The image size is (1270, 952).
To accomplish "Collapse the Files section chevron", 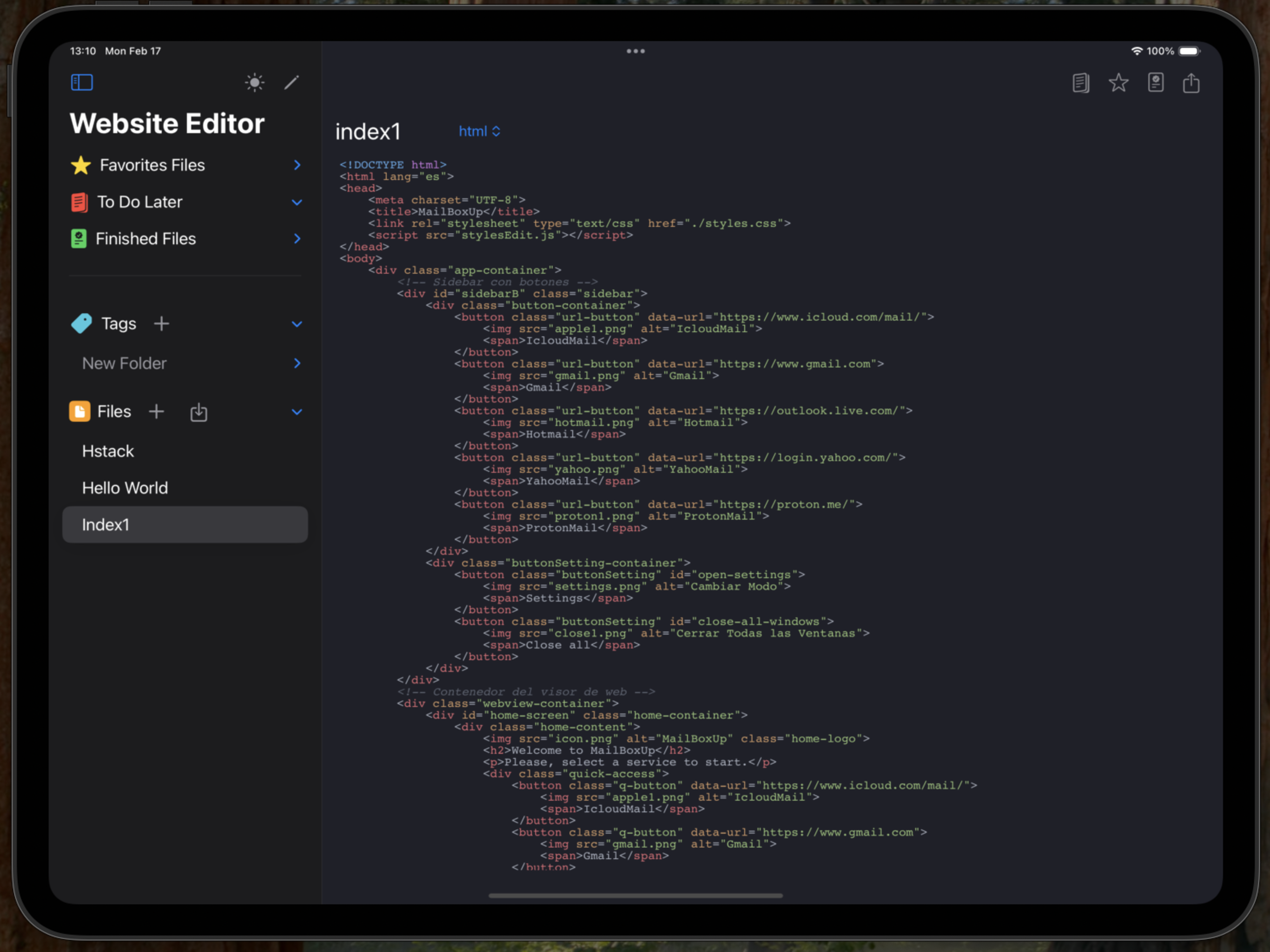I will [297, 412].
